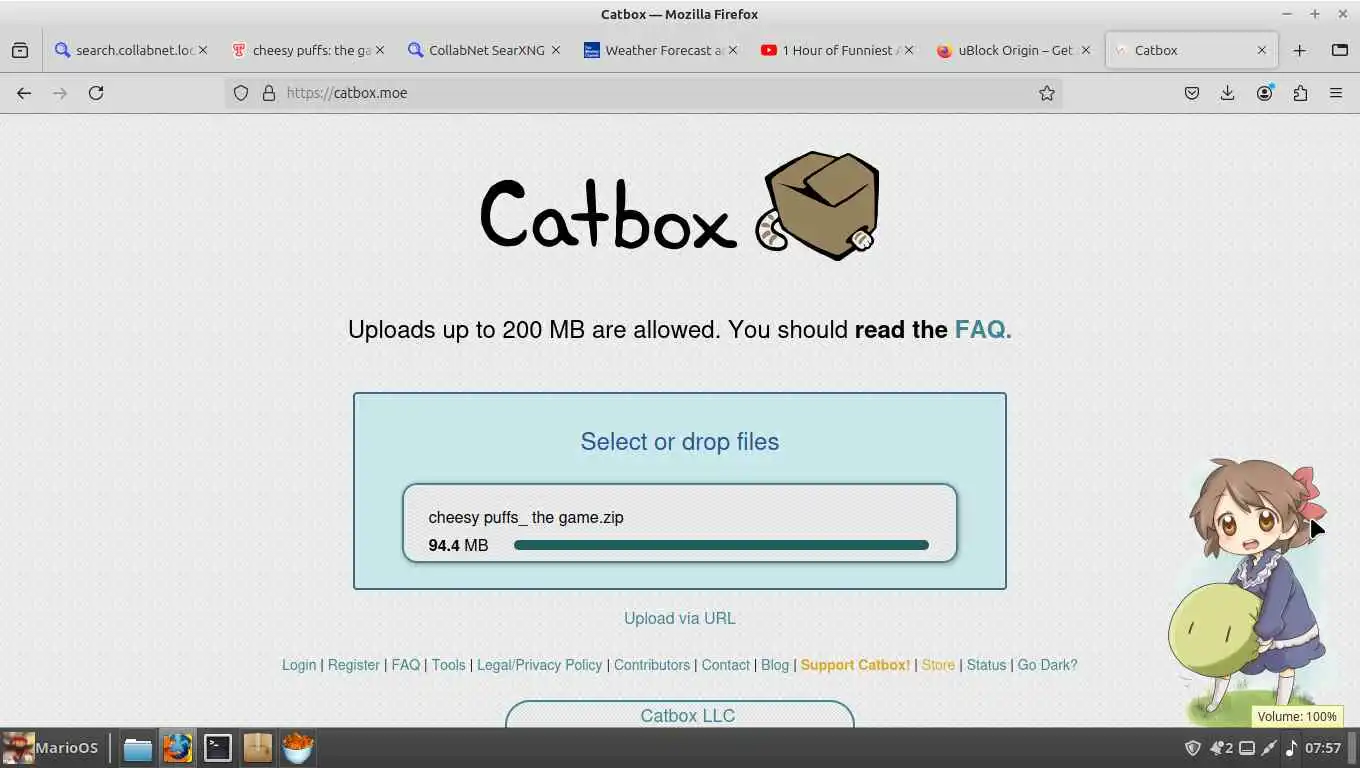Minimize the Firefox window
This screenshot has width=1360, height=768.
pos(1287,14)
